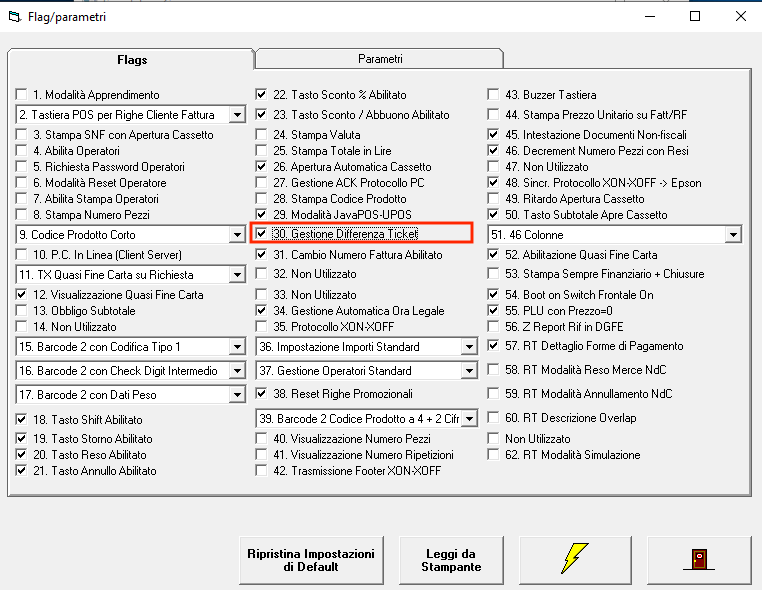Uncheck 20. Tasto Reso Abilitato
Viewport: 762px width, 590px height.
pos(21,454)
